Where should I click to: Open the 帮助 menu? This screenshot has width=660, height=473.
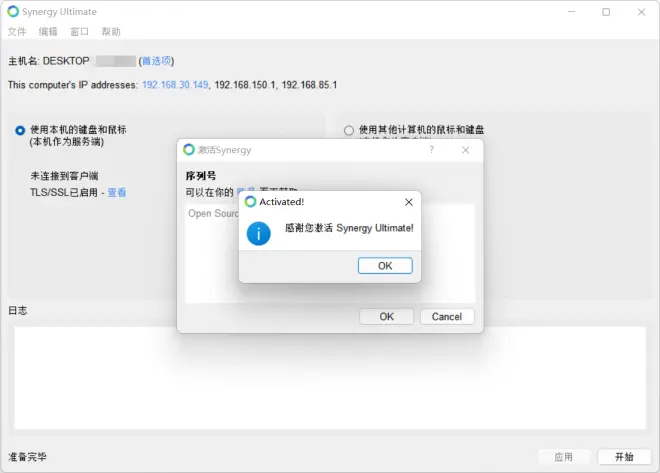point(111,32)
